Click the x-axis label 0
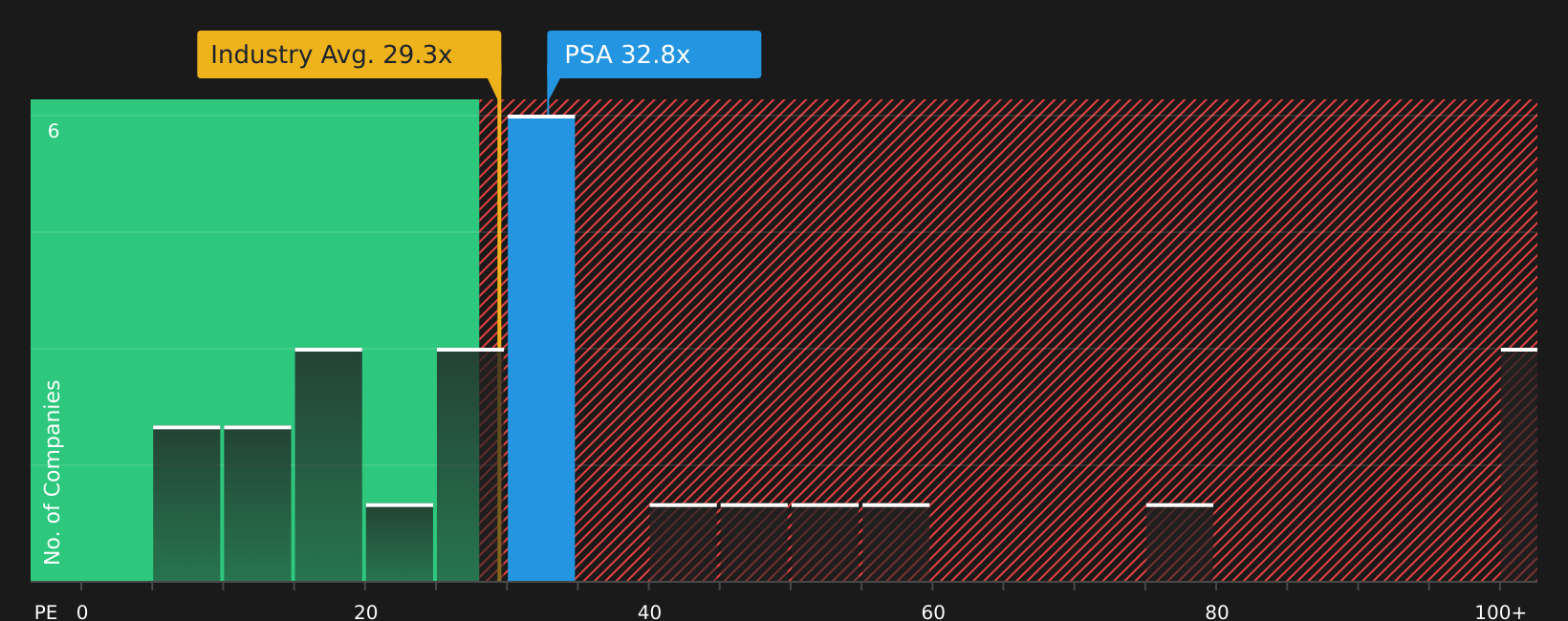 [x=82, y=612]
